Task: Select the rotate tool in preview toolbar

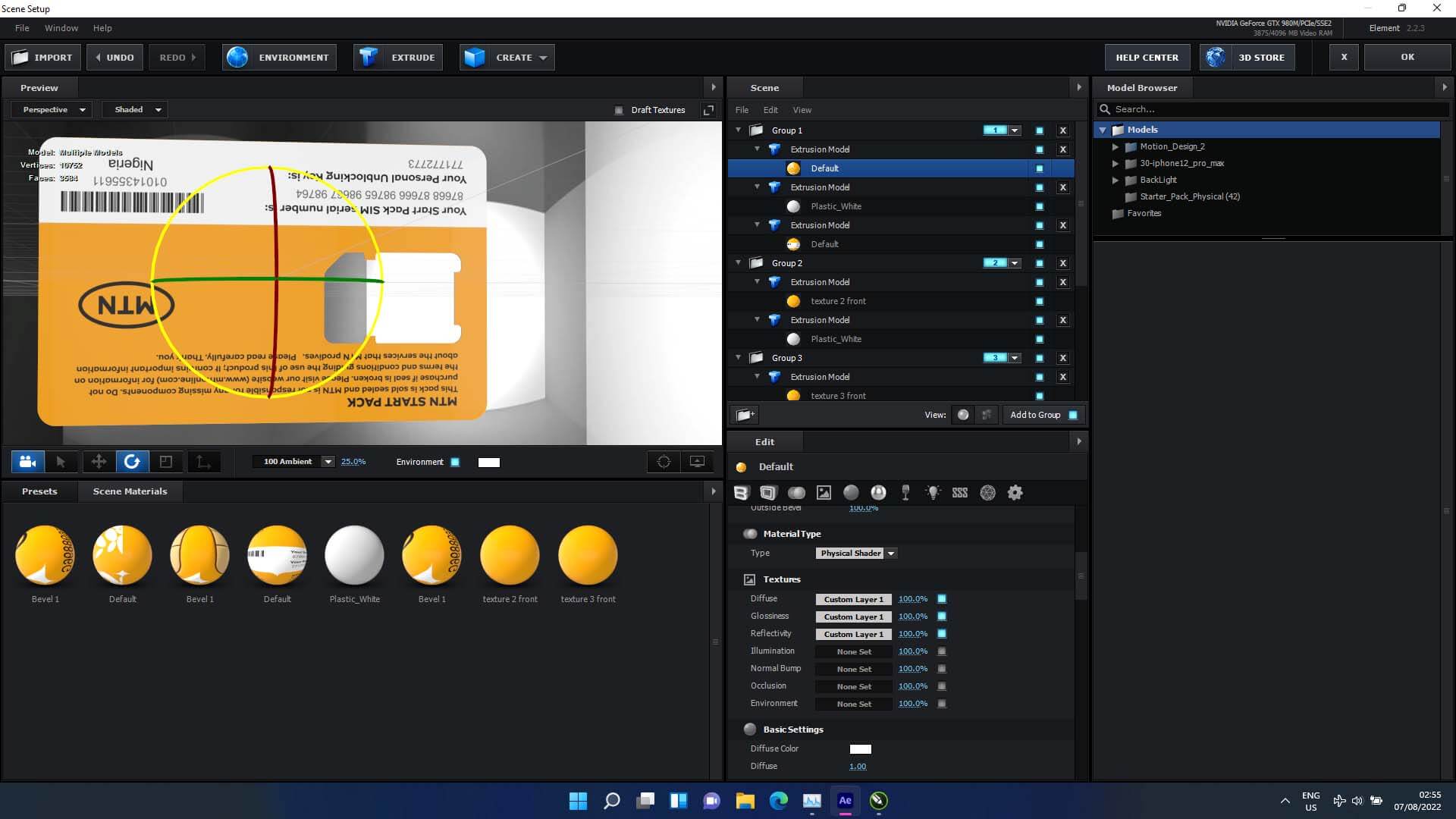Action: pos(132,462)
